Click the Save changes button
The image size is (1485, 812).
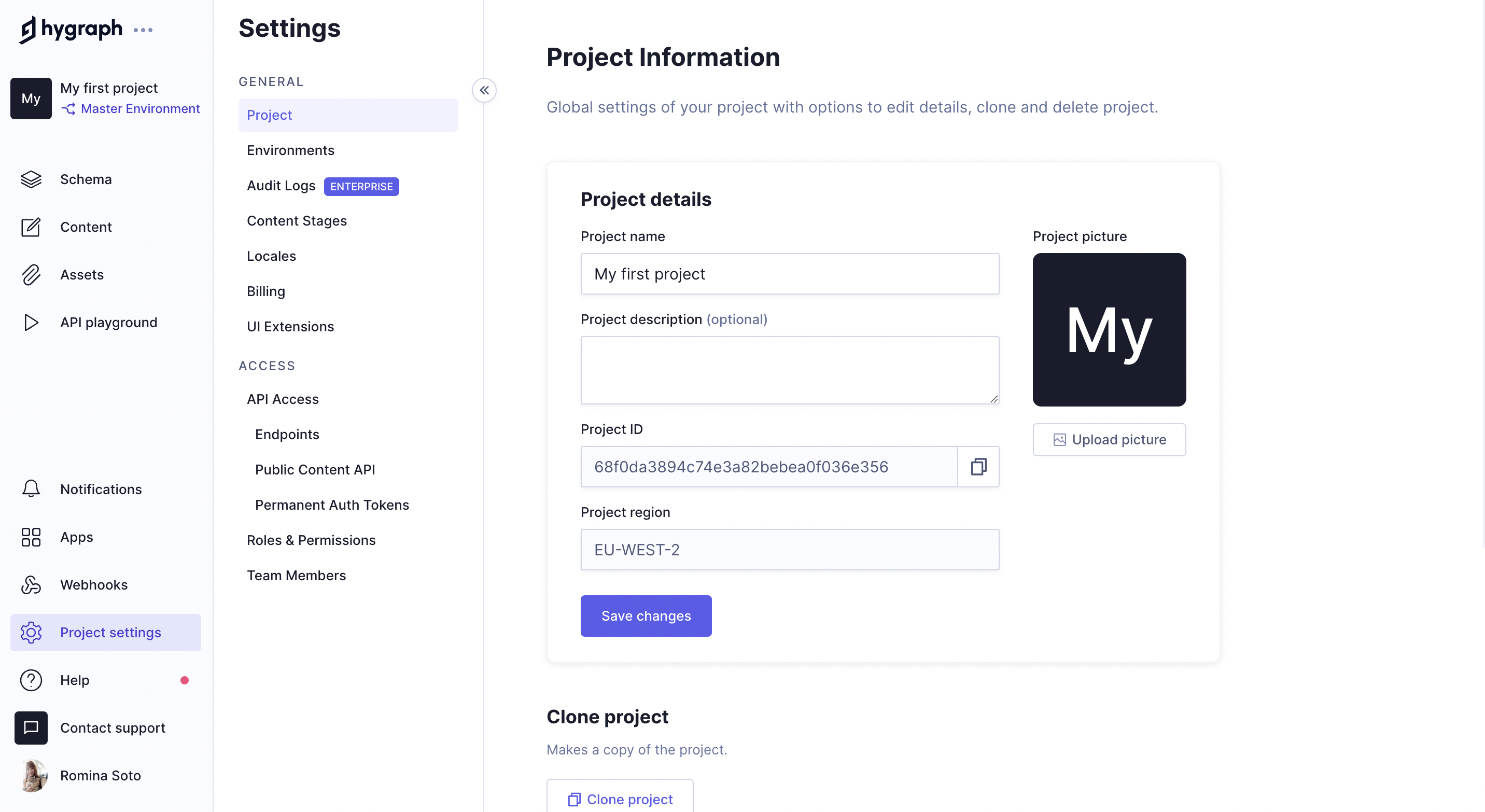click(x=646, y=616)
